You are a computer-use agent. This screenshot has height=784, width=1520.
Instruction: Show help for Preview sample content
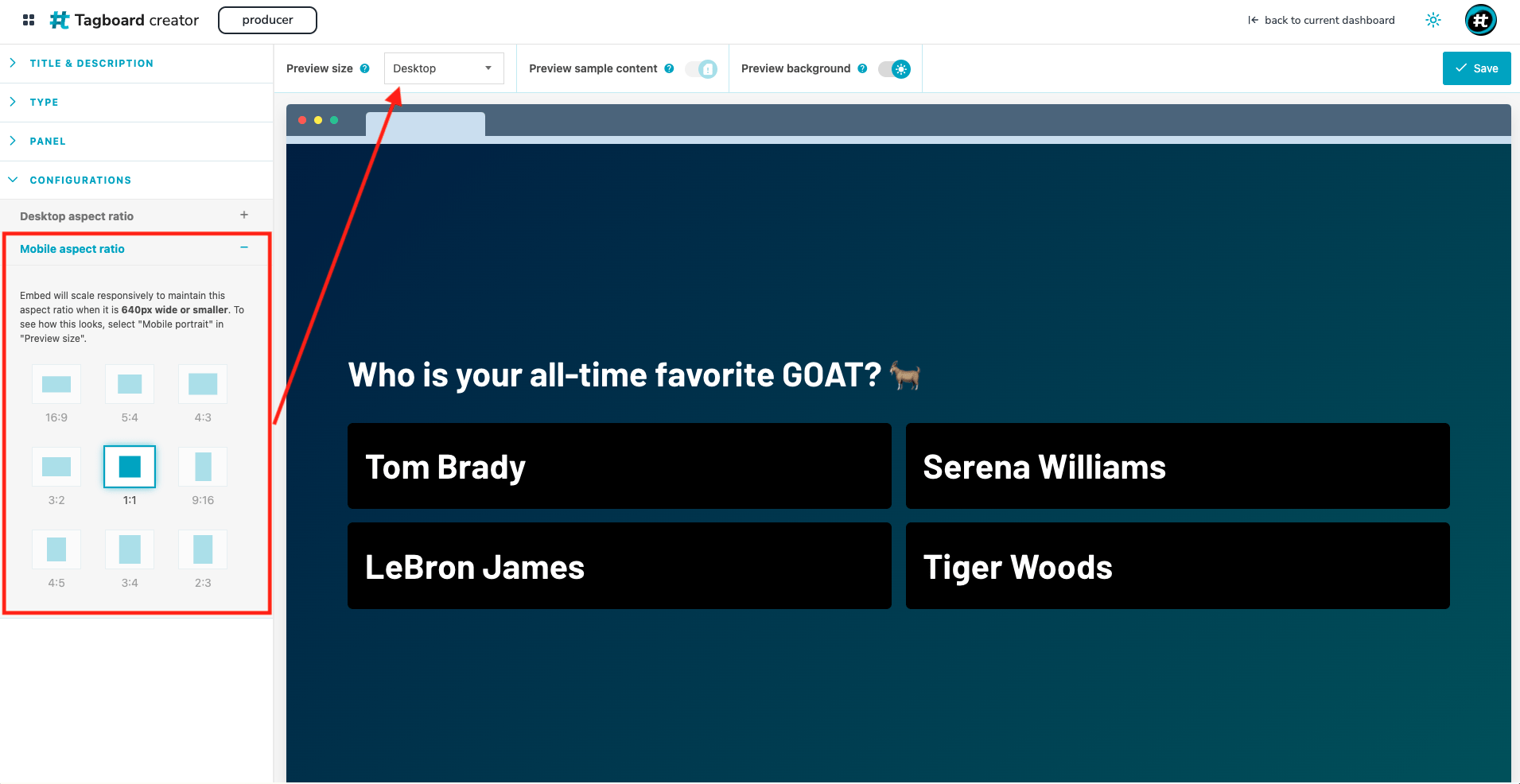click(x=669, y=68)
